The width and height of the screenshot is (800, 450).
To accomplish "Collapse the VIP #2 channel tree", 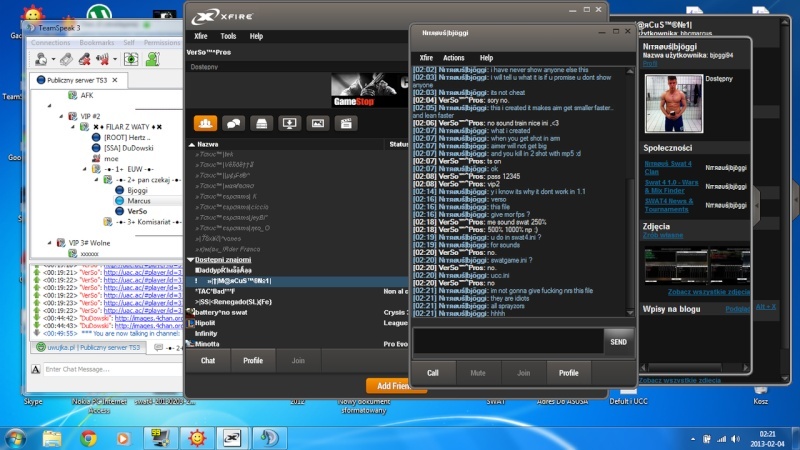I will pyautogui.click(x=61, y=116).
